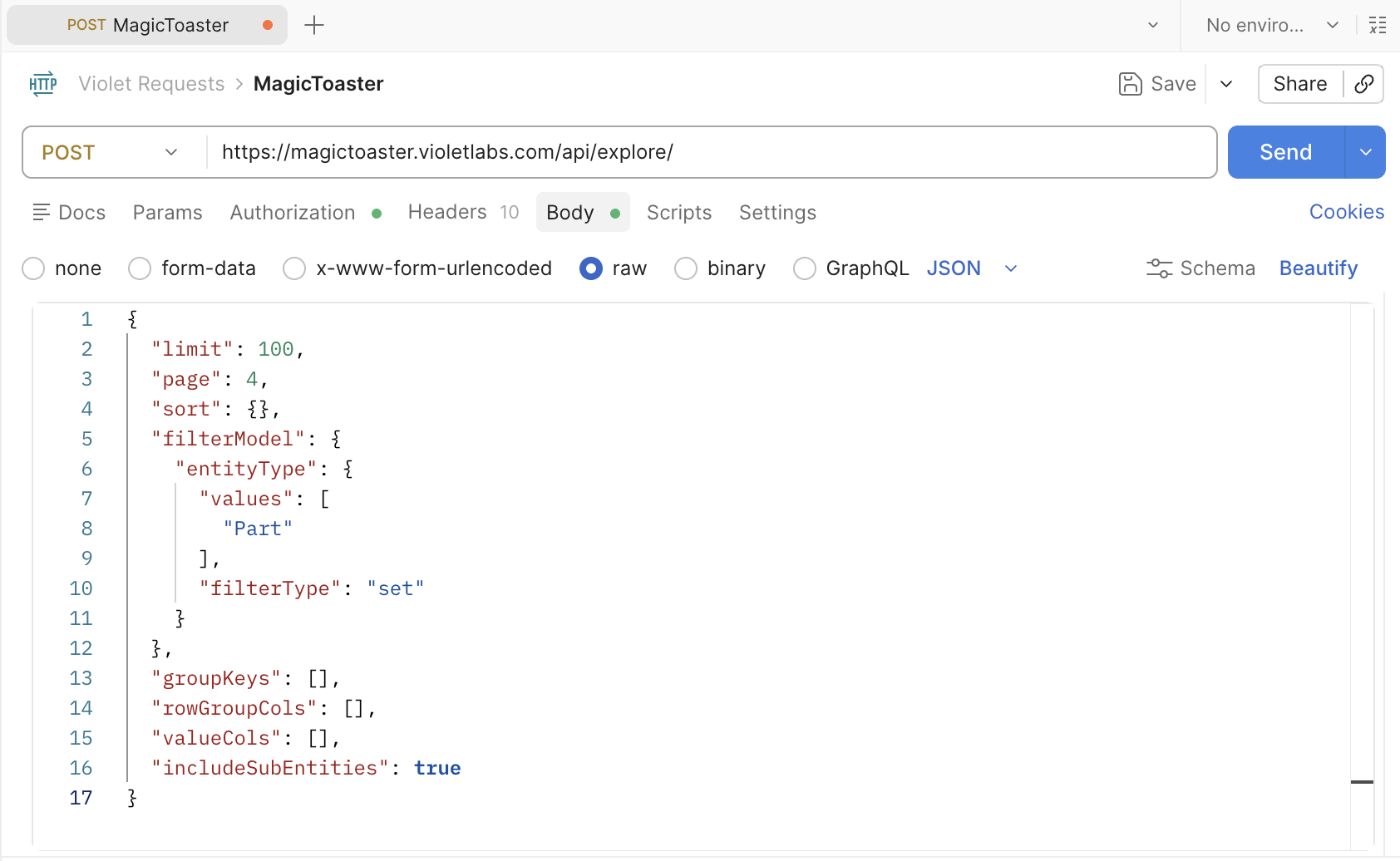Click the Beautify link
This screenshot has width=1400, height=861.
[1318, 268]
